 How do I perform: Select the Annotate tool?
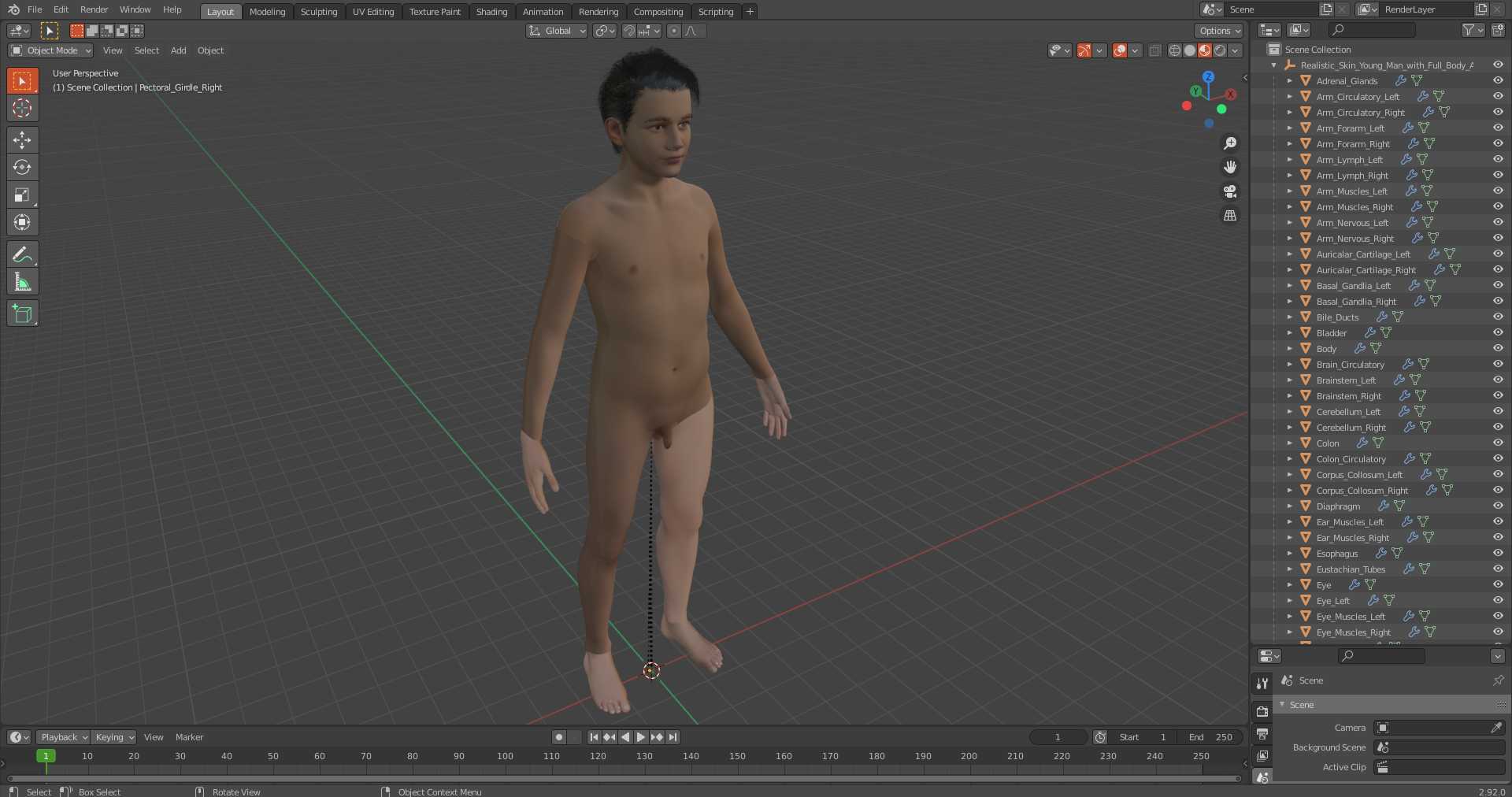point(22,254)
